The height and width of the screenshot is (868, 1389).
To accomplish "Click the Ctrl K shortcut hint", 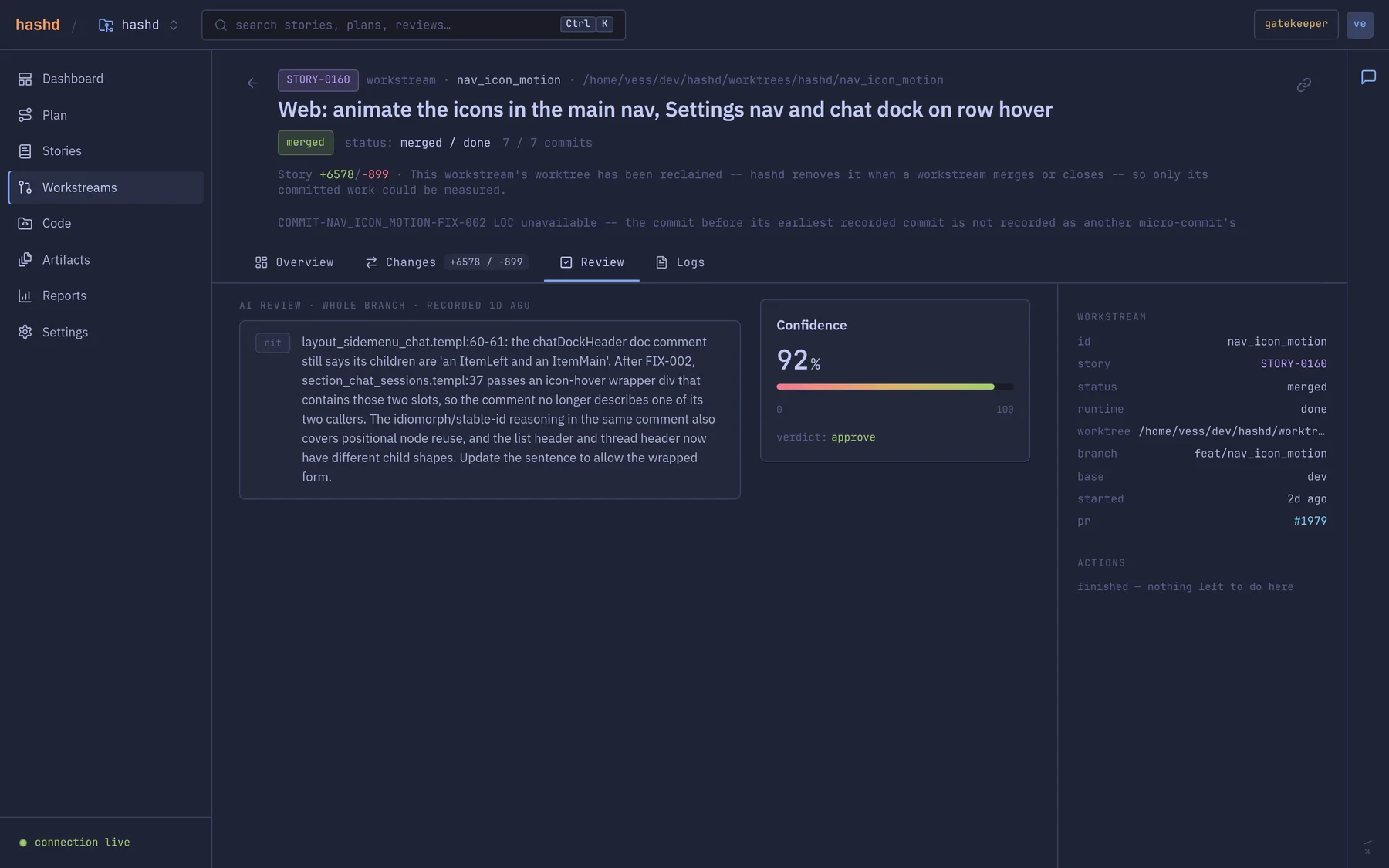I will (x=586, y=24).
